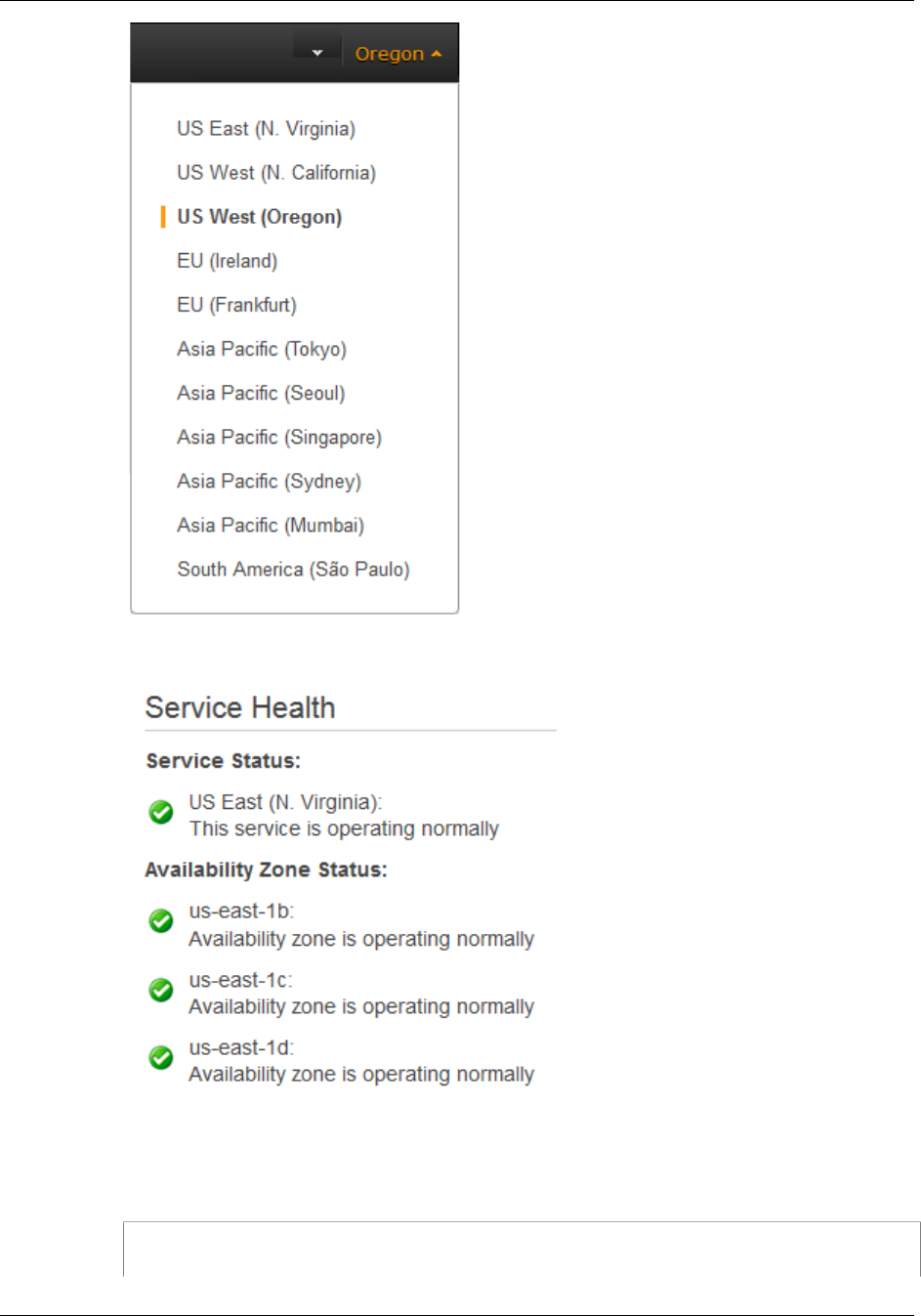Choose South America (São Paulo) region
921x1316 pixels.
[x=293, y=569]
